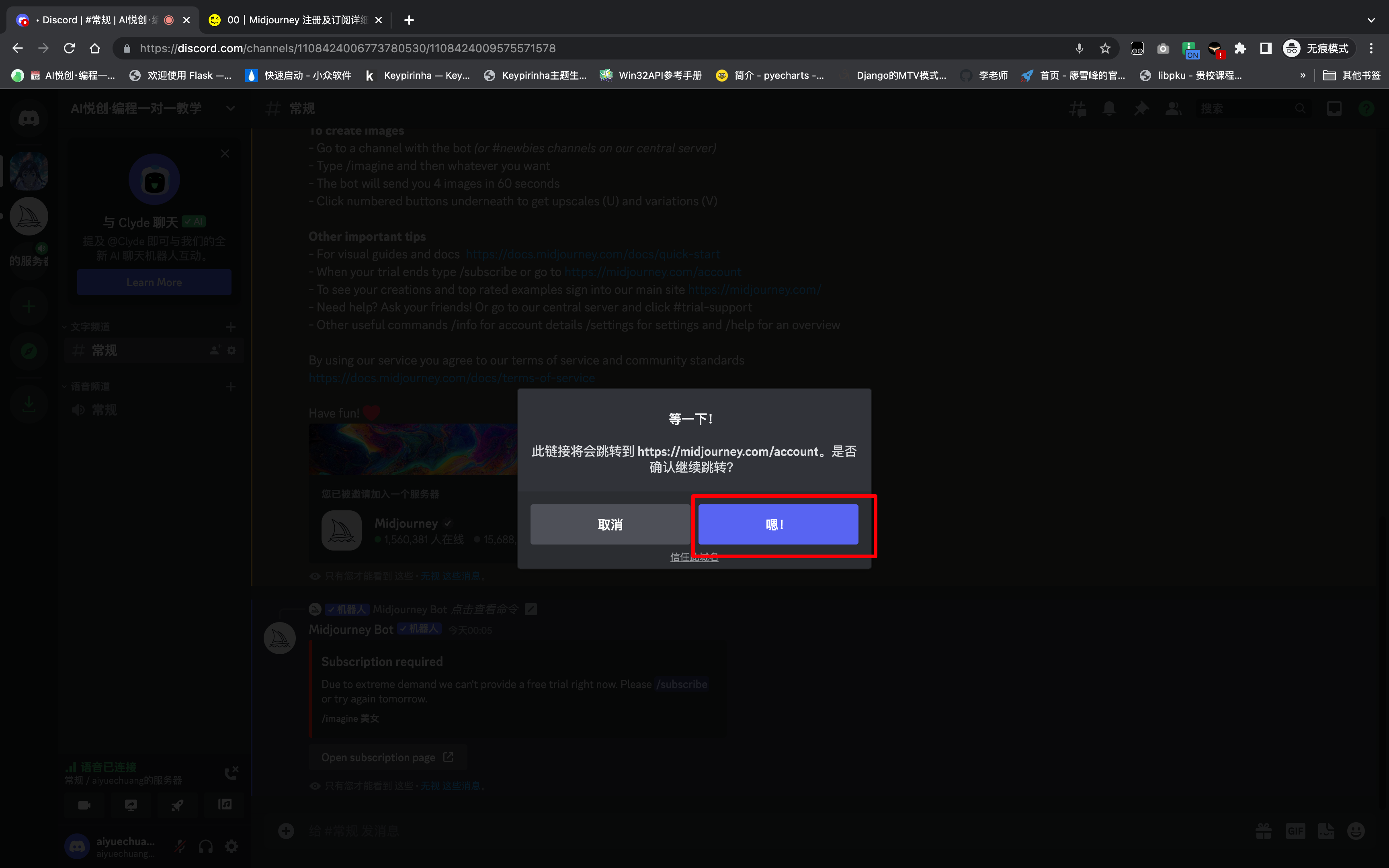The height and width of the screenshot is (868, 1389).
Task: Open the terms-of-service docs link
Action: (452, 378)
